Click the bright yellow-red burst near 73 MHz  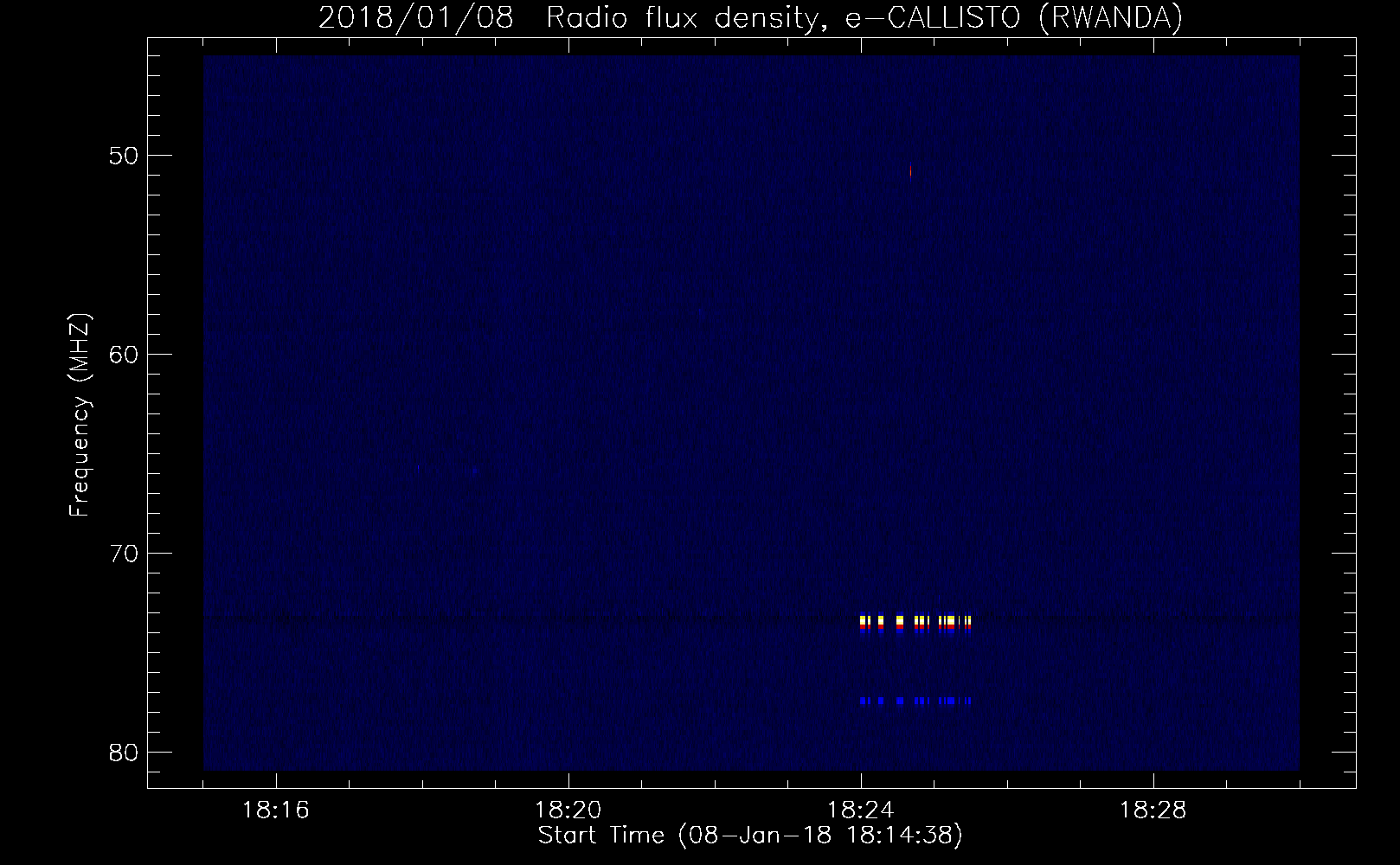pos(915,625)
